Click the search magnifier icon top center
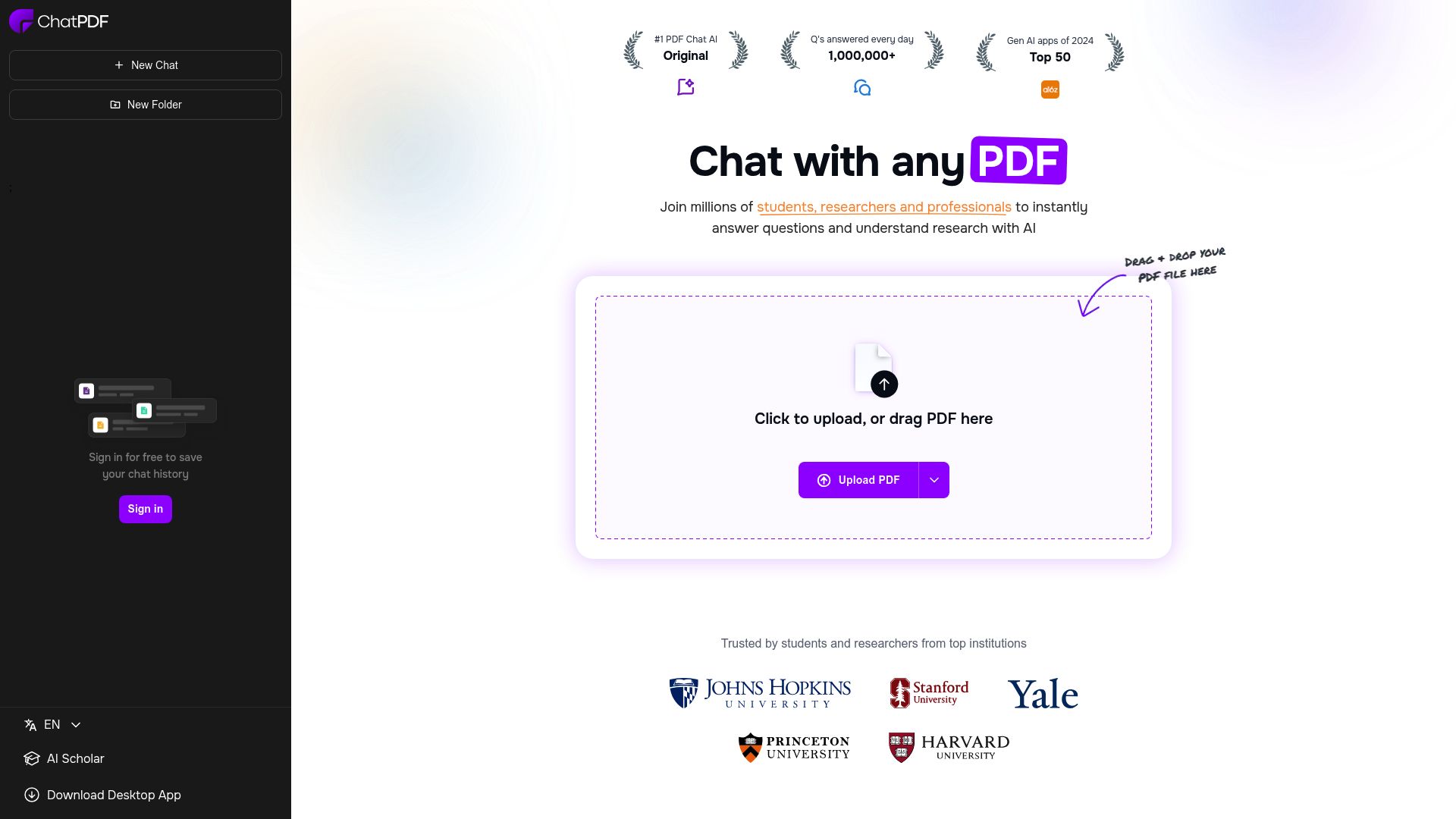The height and width of the screenshot is (819, 1456). tap(862, 88)
